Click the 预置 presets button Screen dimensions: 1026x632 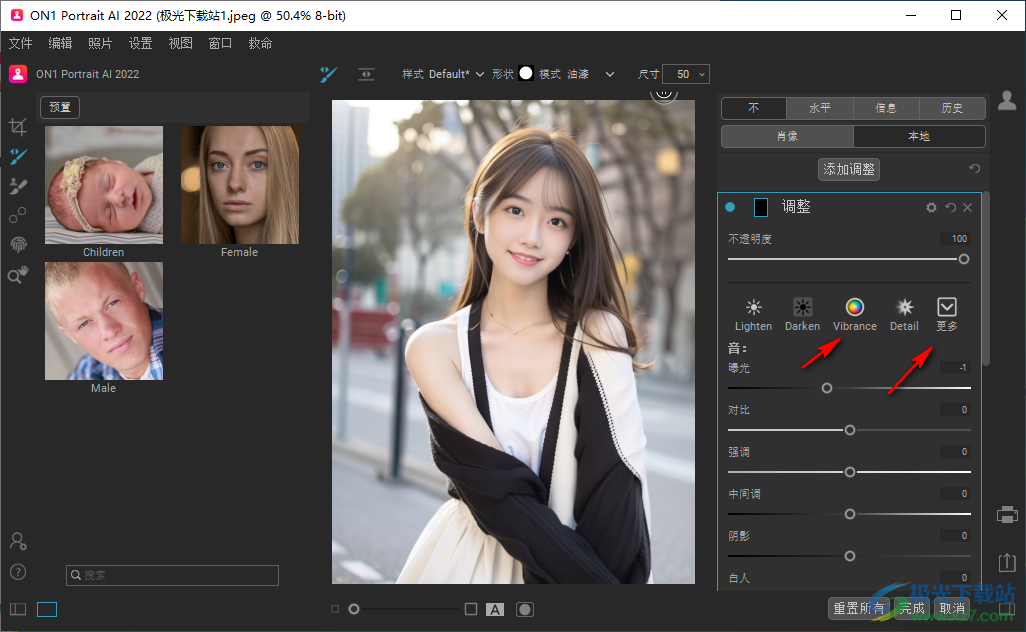point(60,107)
